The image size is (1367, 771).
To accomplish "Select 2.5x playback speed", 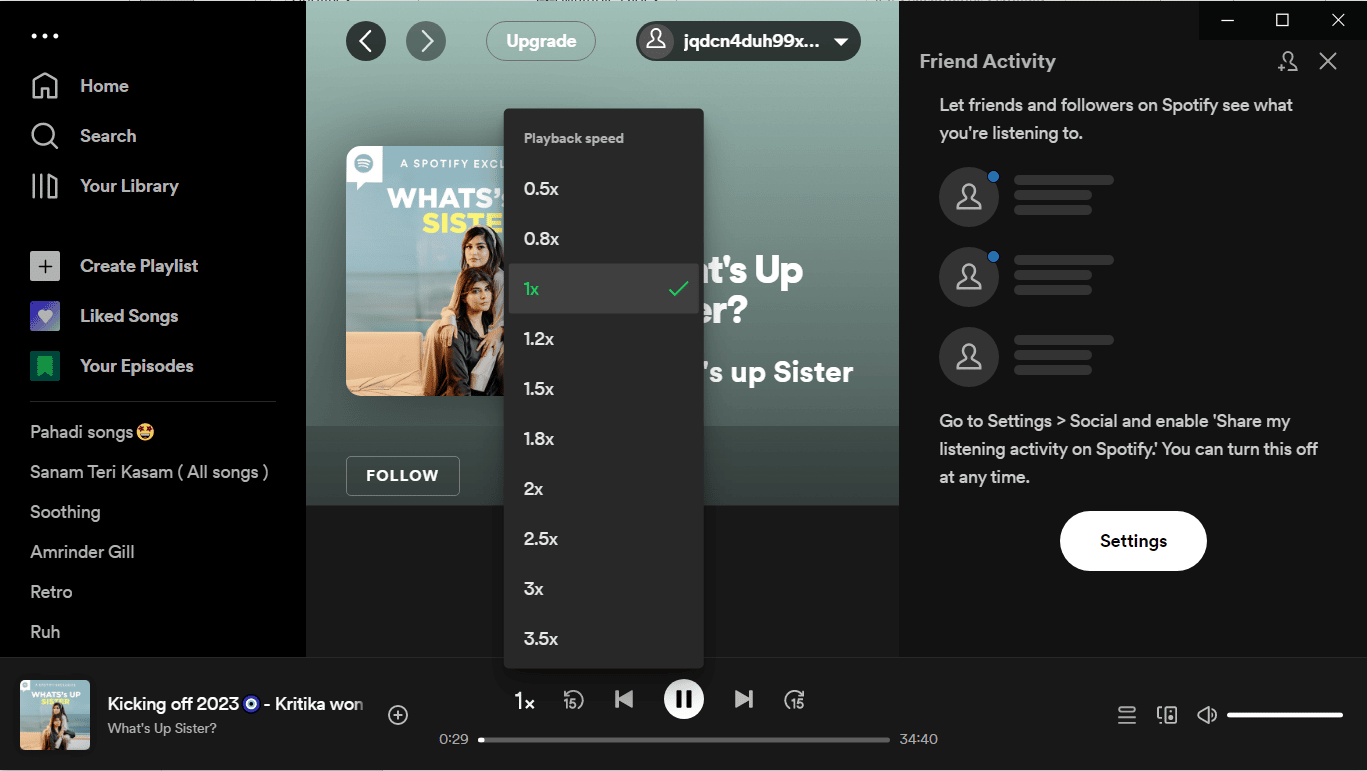I will tap(604, 539).
